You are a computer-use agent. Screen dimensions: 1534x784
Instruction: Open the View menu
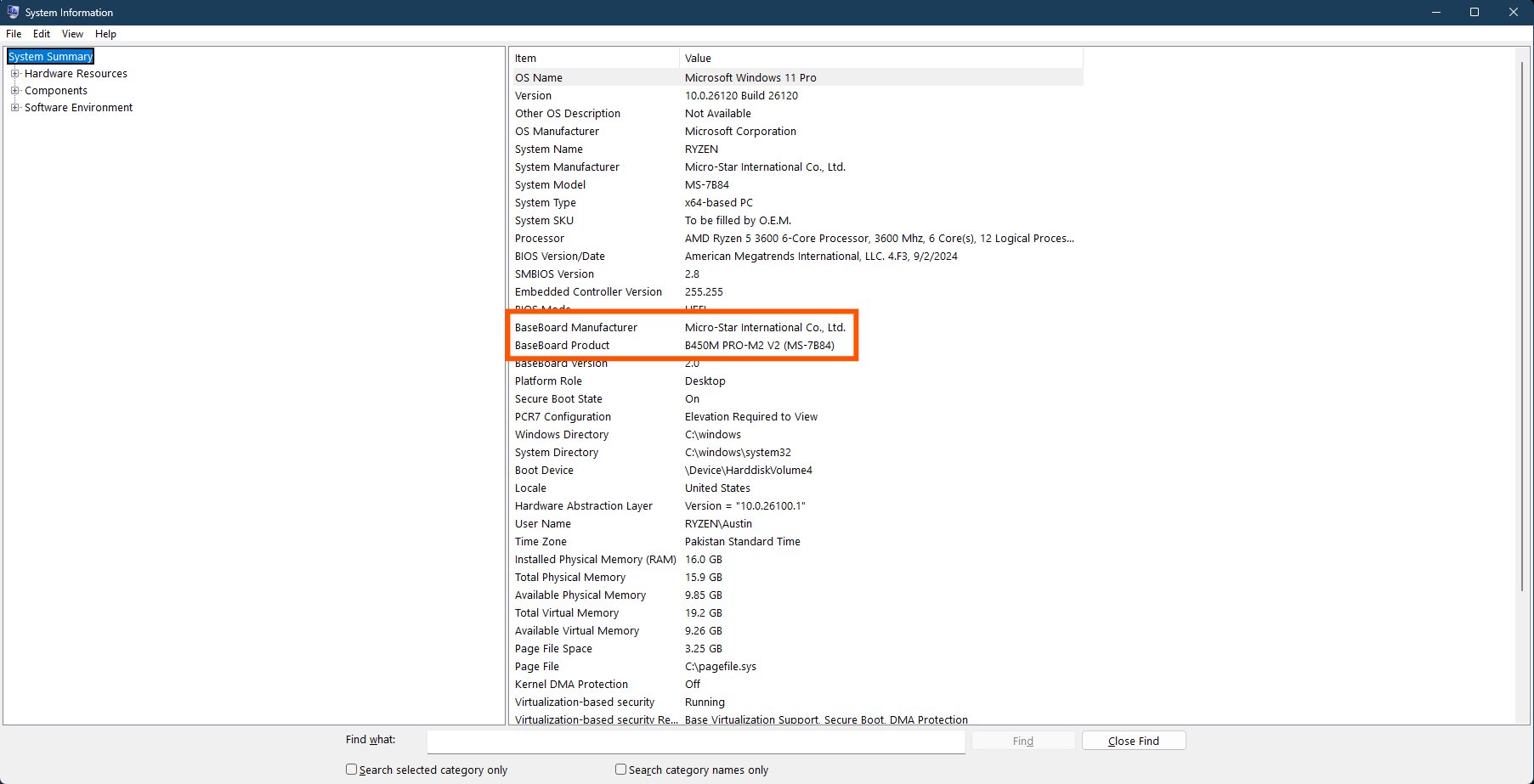tap(72, 34)
